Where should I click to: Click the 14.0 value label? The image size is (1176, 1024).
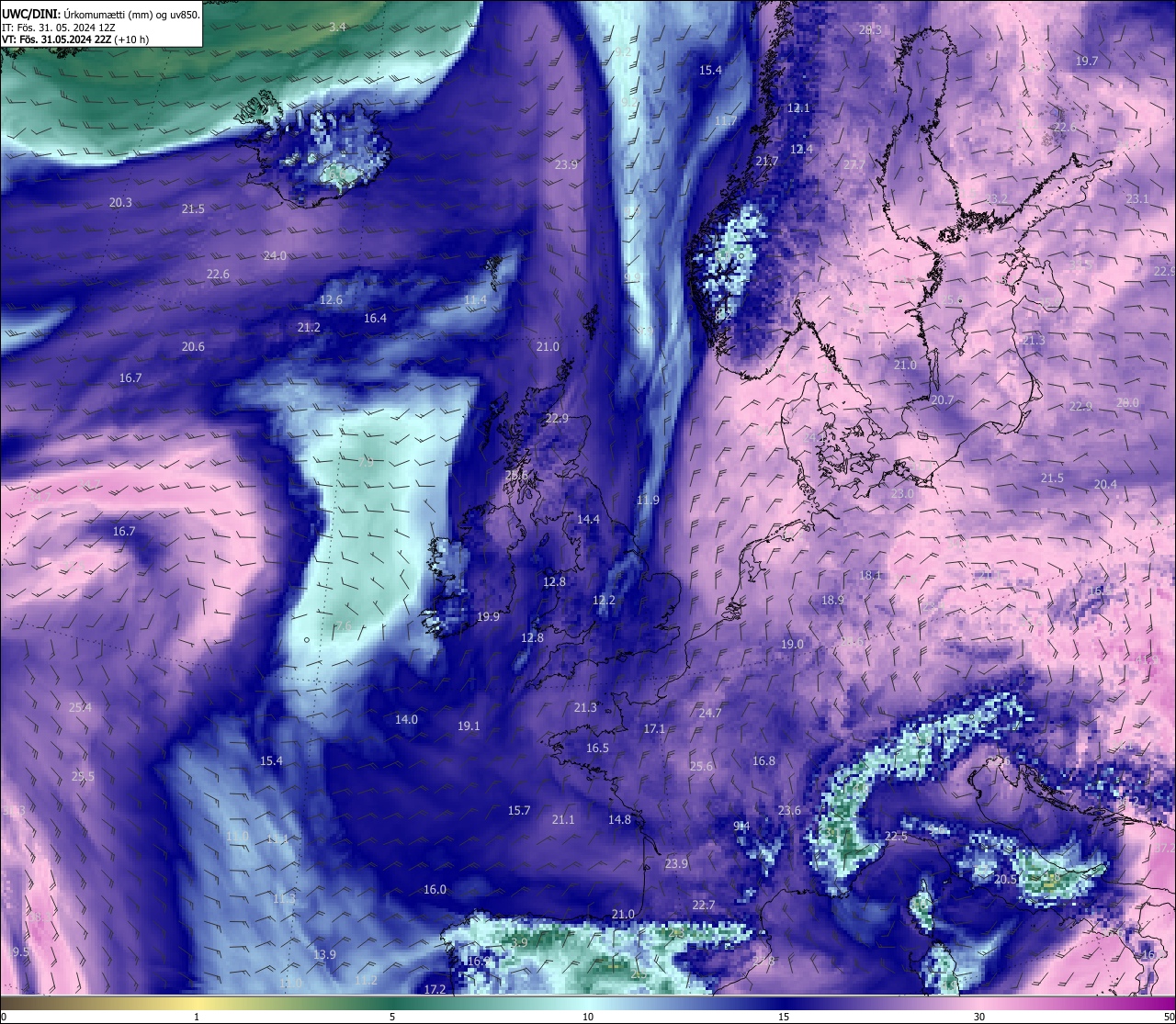tap(406, 720)
